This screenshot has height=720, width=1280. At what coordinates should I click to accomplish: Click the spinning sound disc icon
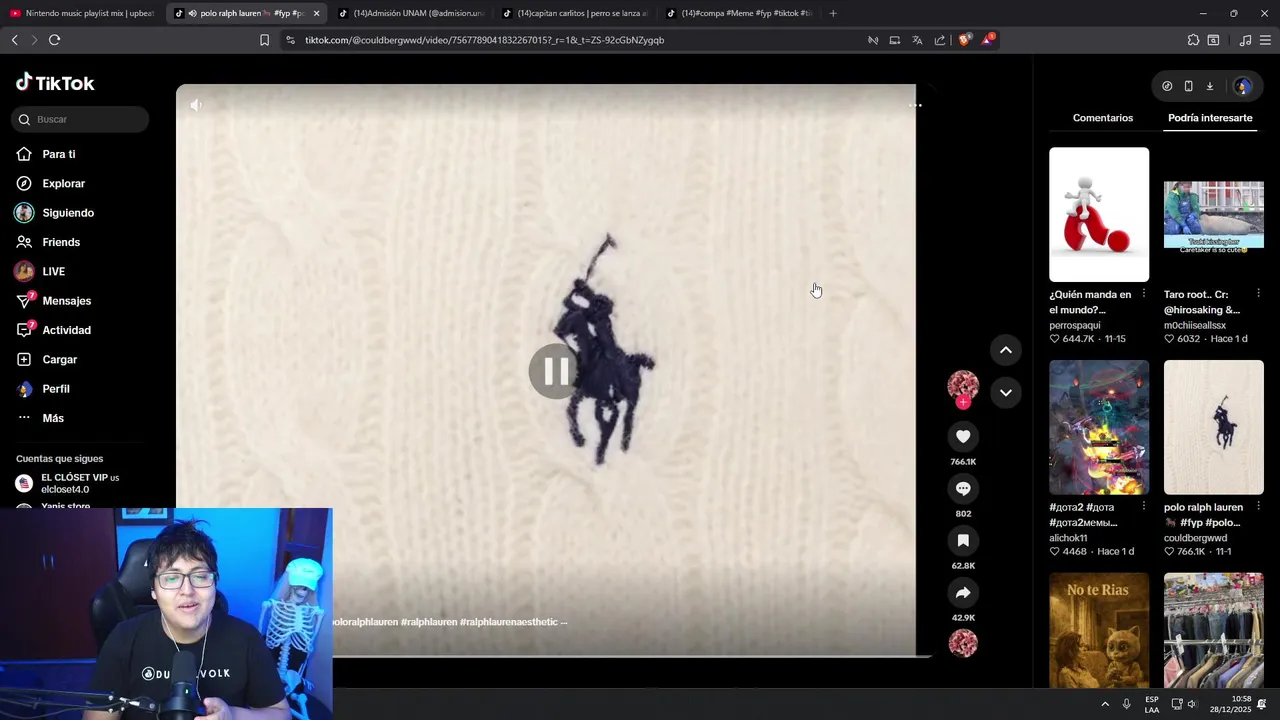click(x=963, y=643)
